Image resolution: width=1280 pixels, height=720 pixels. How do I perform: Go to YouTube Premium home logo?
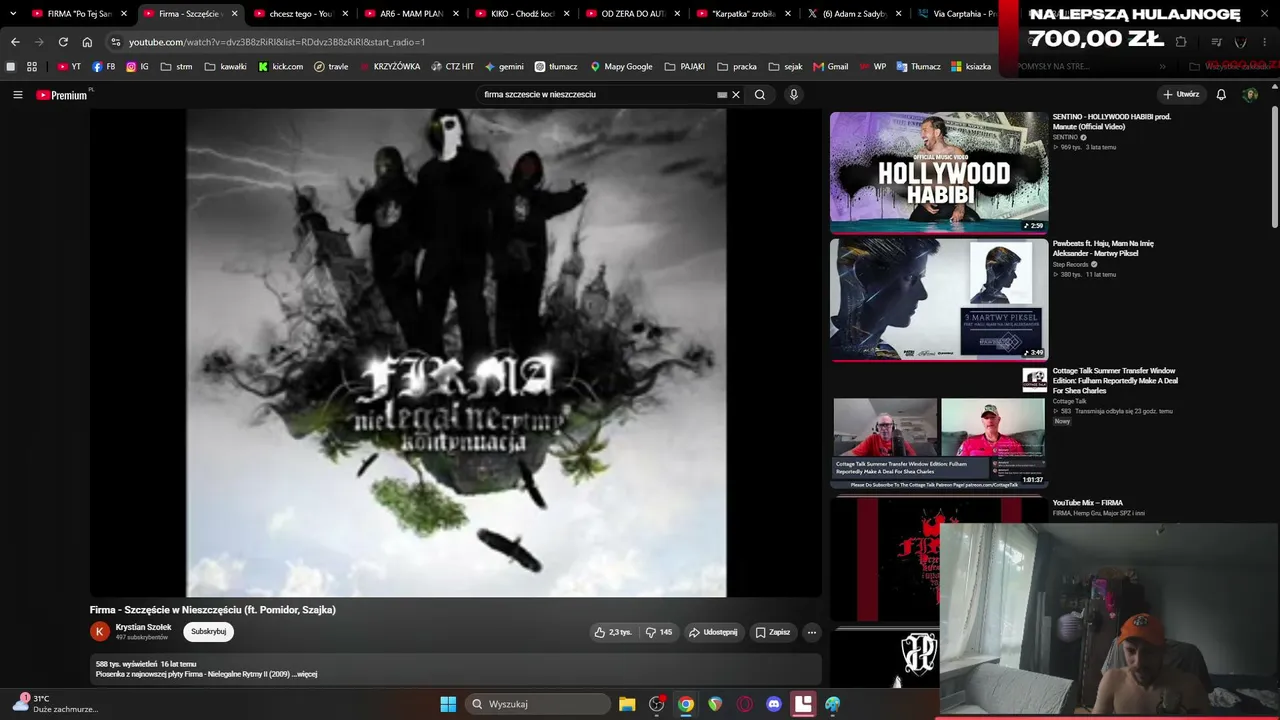point(62,95)
